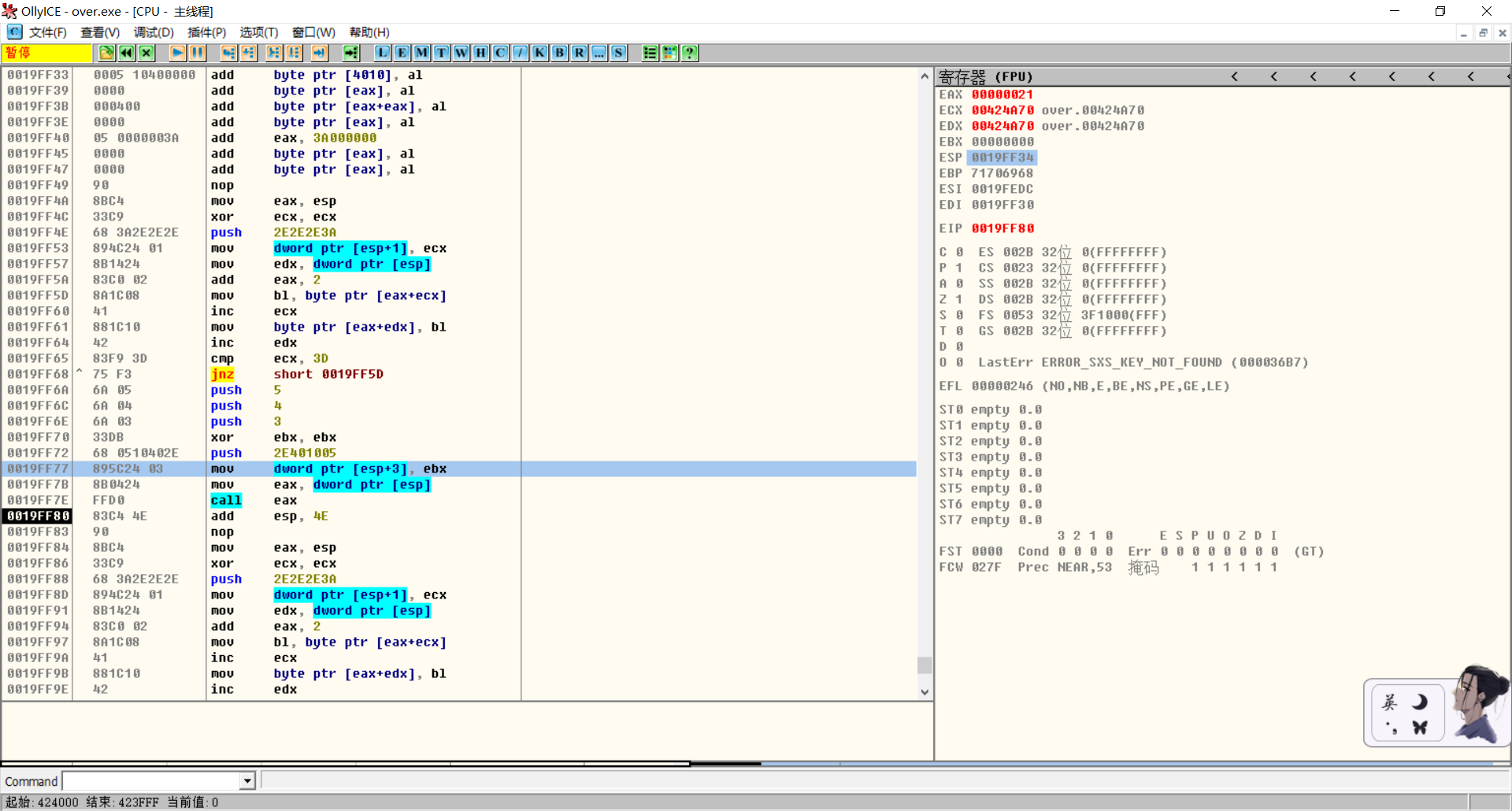The image size is (1512, 811).
Task: Click the Execute till return icon
Action: point(319,53)
